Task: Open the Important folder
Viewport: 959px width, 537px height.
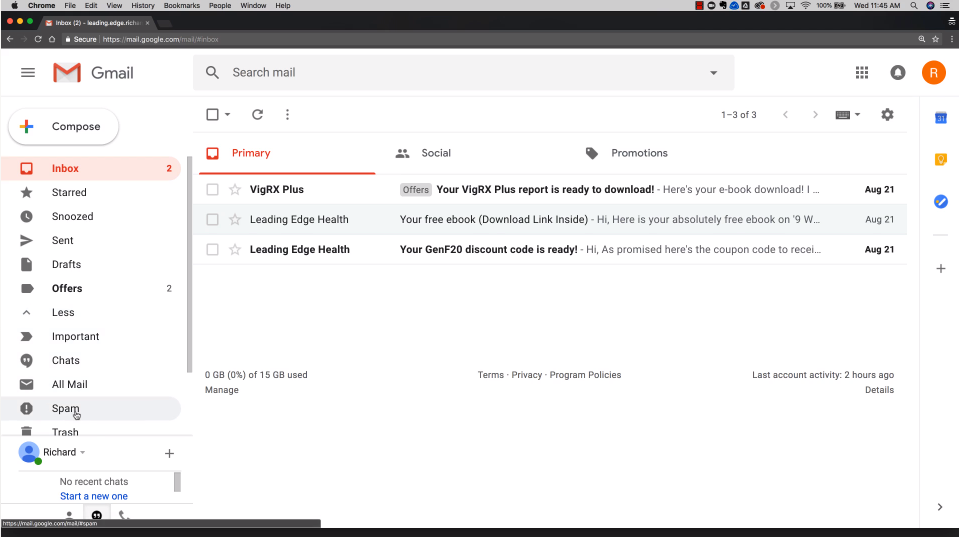Action: point(91,336)
